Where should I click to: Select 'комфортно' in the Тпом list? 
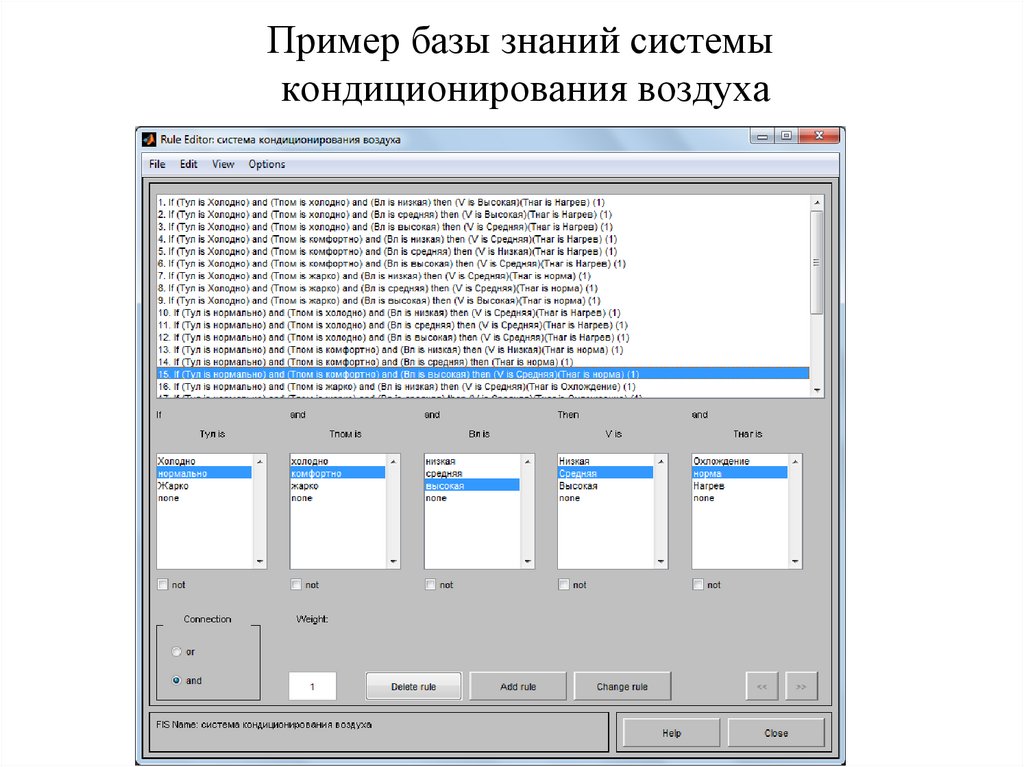coord(338,474)
